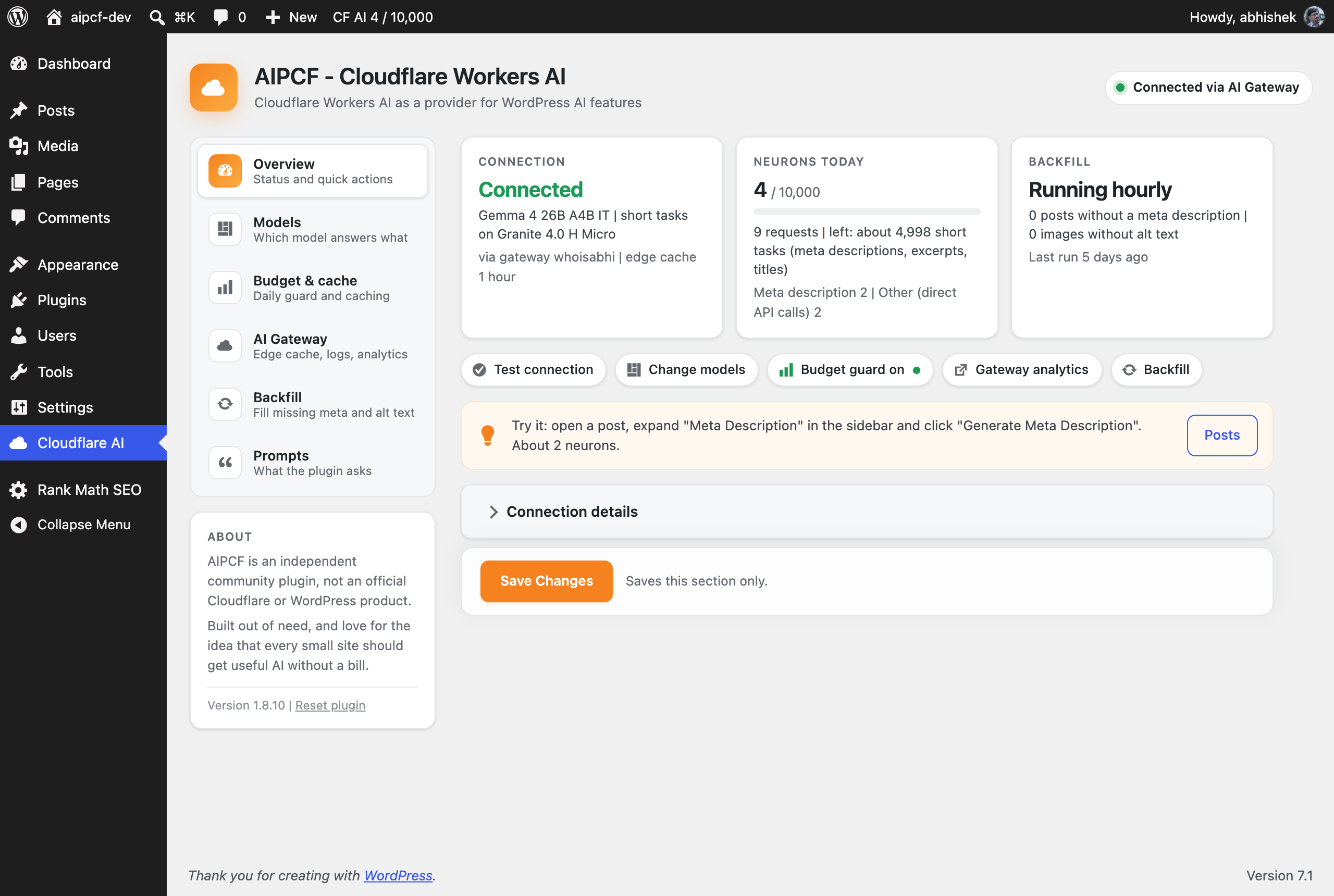Click the CF AI 4 / 10,000 counter

383,17
